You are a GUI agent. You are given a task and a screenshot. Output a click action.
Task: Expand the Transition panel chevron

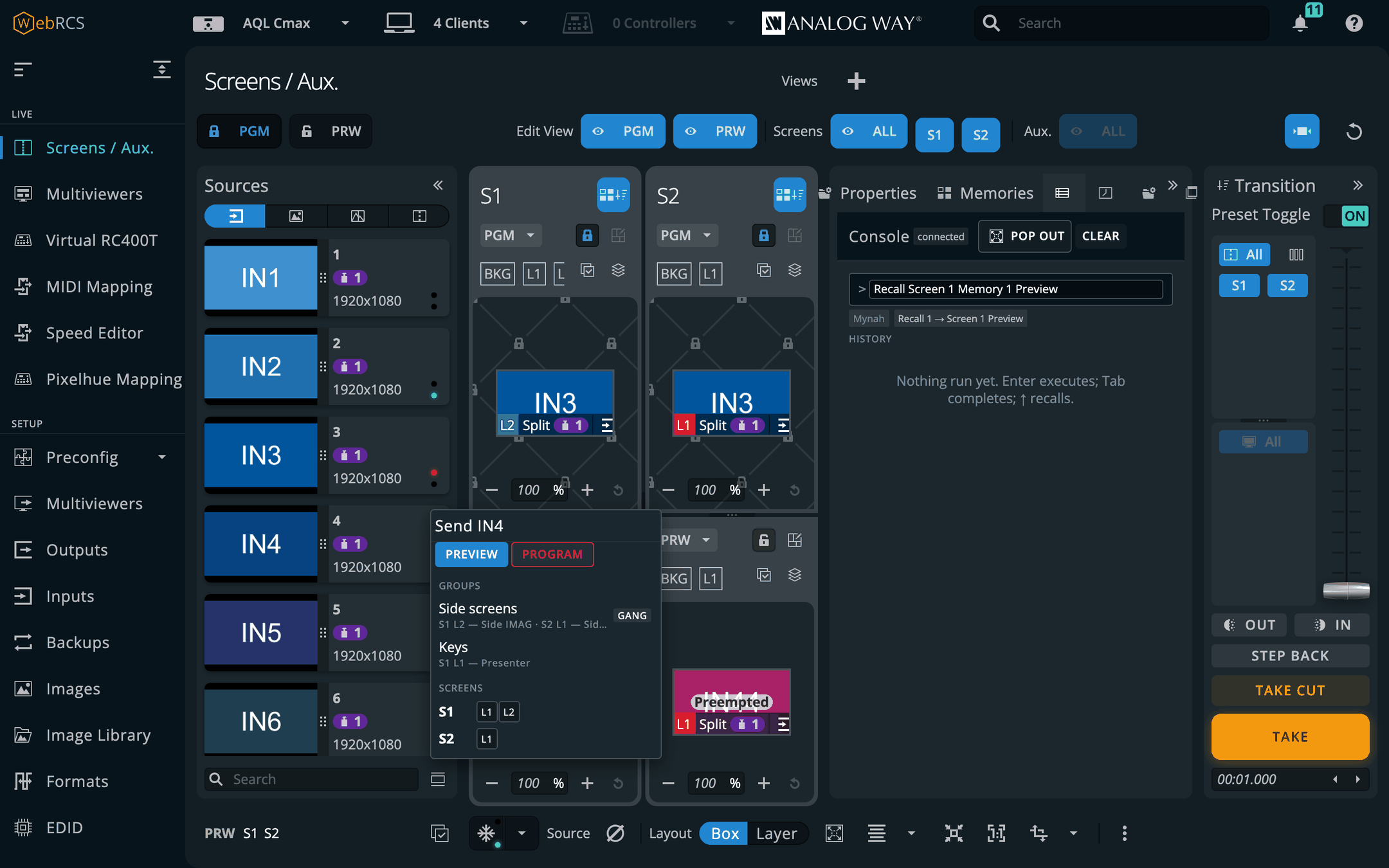(x=1357, y=185)
